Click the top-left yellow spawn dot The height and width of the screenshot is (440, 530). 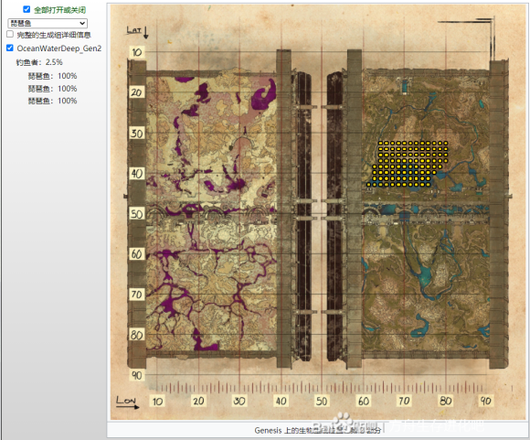tap(380, 143)
